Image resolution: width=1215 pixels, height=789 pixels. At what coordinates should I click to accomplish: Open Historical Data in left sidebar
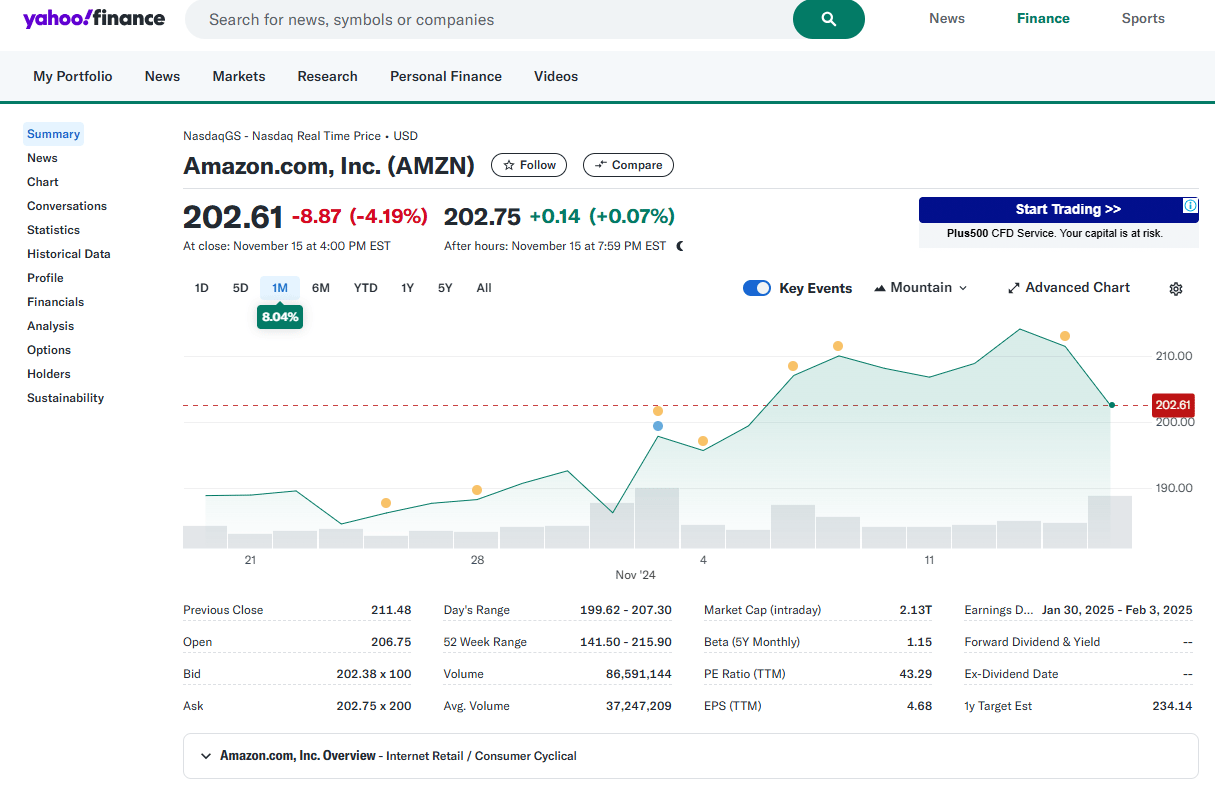point(69,254)
